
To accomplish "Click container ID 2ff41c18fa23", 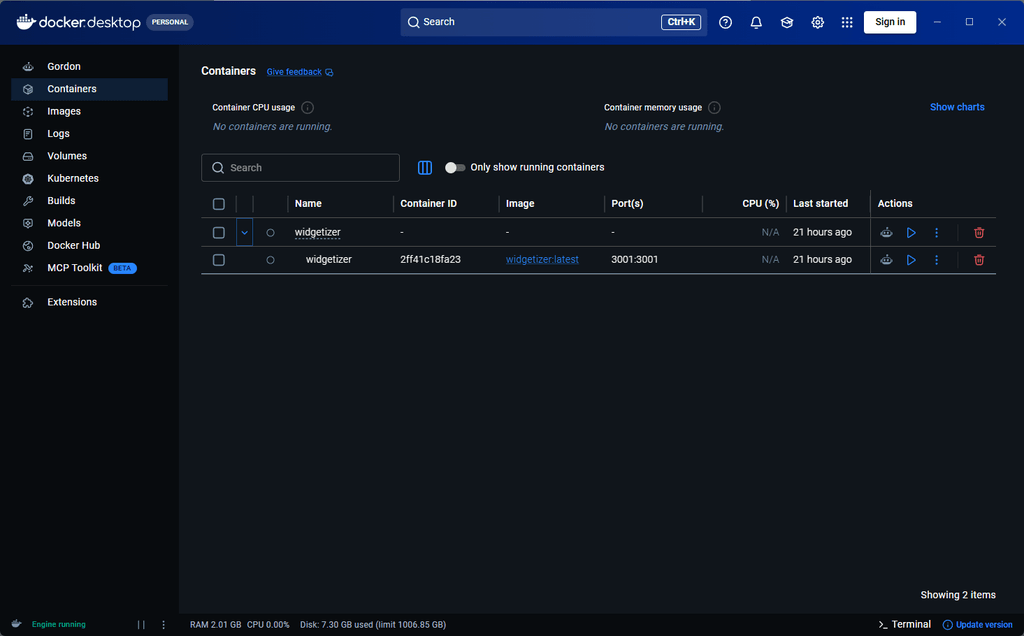I will [x=430, y=260].
